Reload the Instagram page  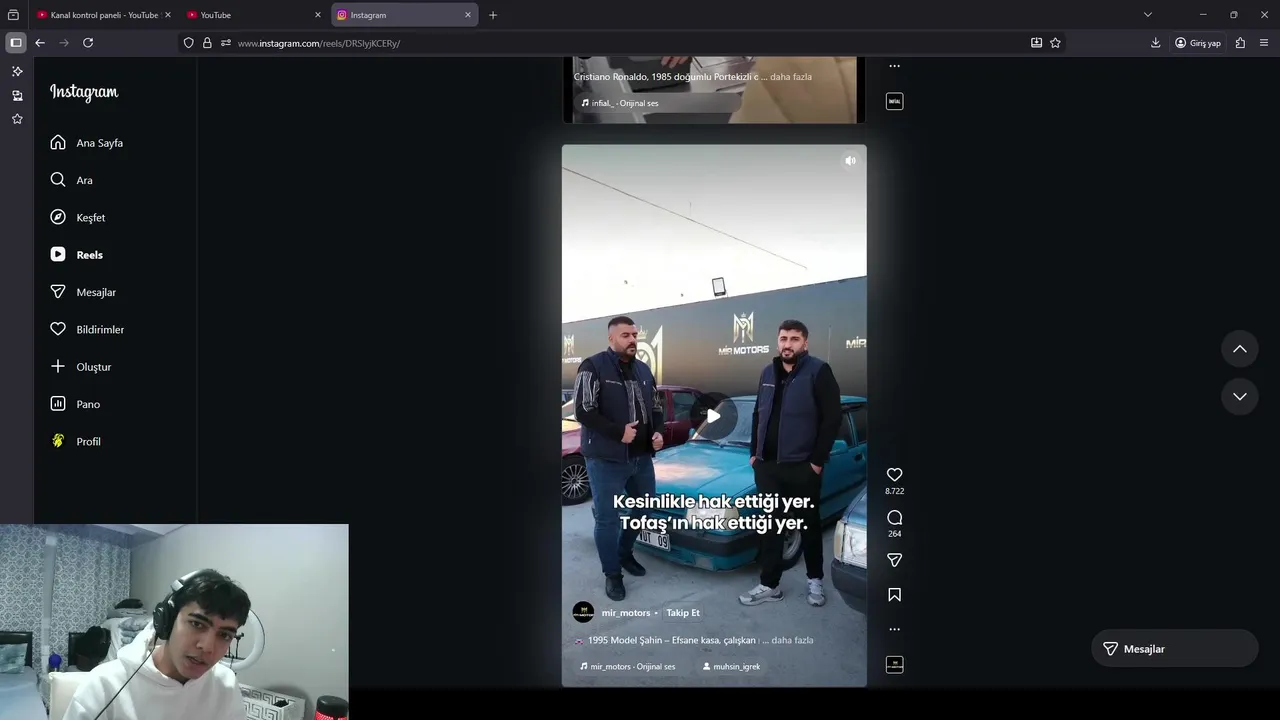coord(88,43)
